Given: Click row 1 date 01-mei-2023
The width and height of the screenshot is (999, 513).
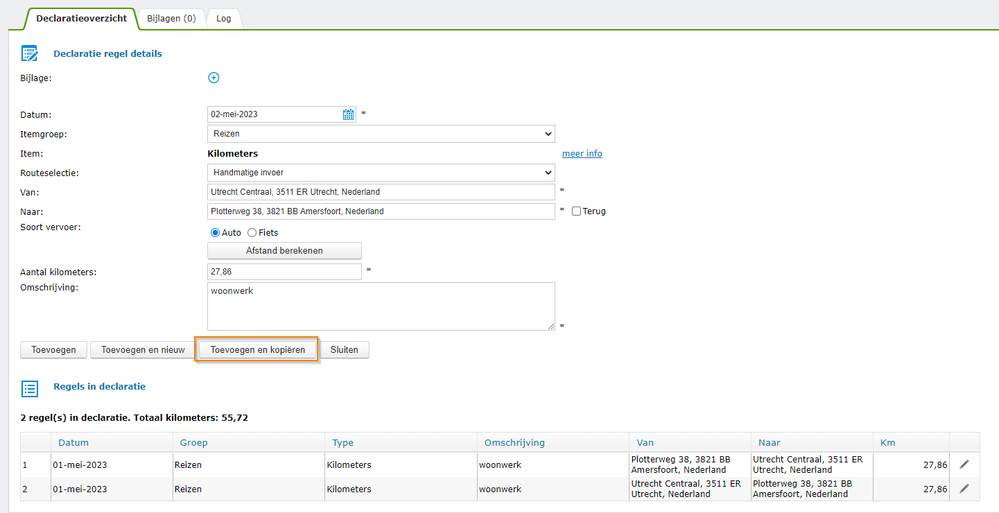Looking at the screenshot, I should pyautogui.click(x=80, y=465).
